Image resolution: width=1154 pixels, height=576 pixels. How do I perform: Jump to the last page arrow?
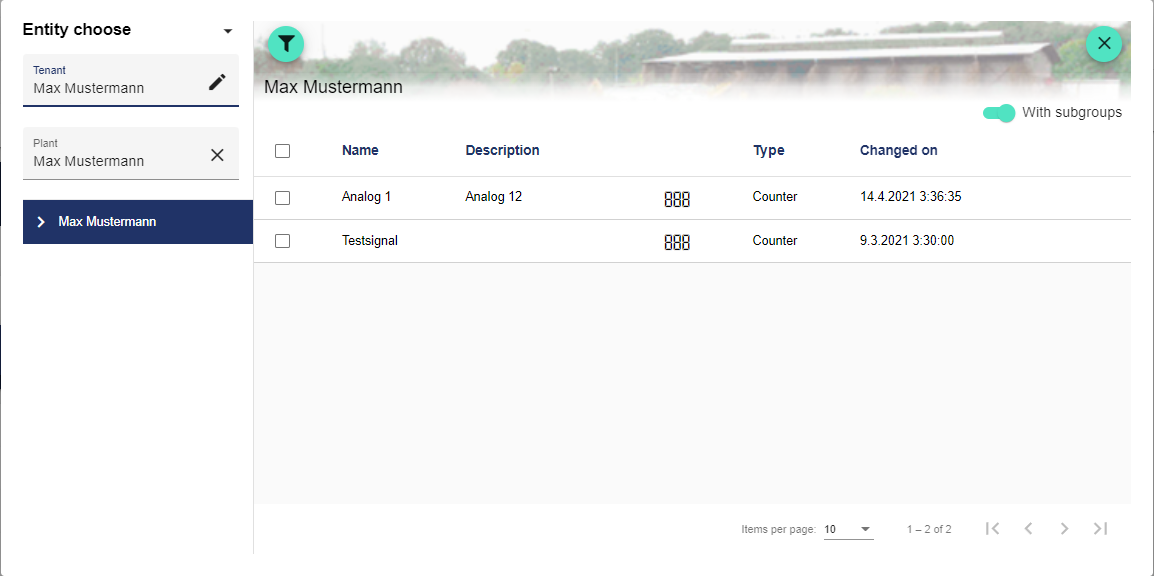tap(1100, 529)
